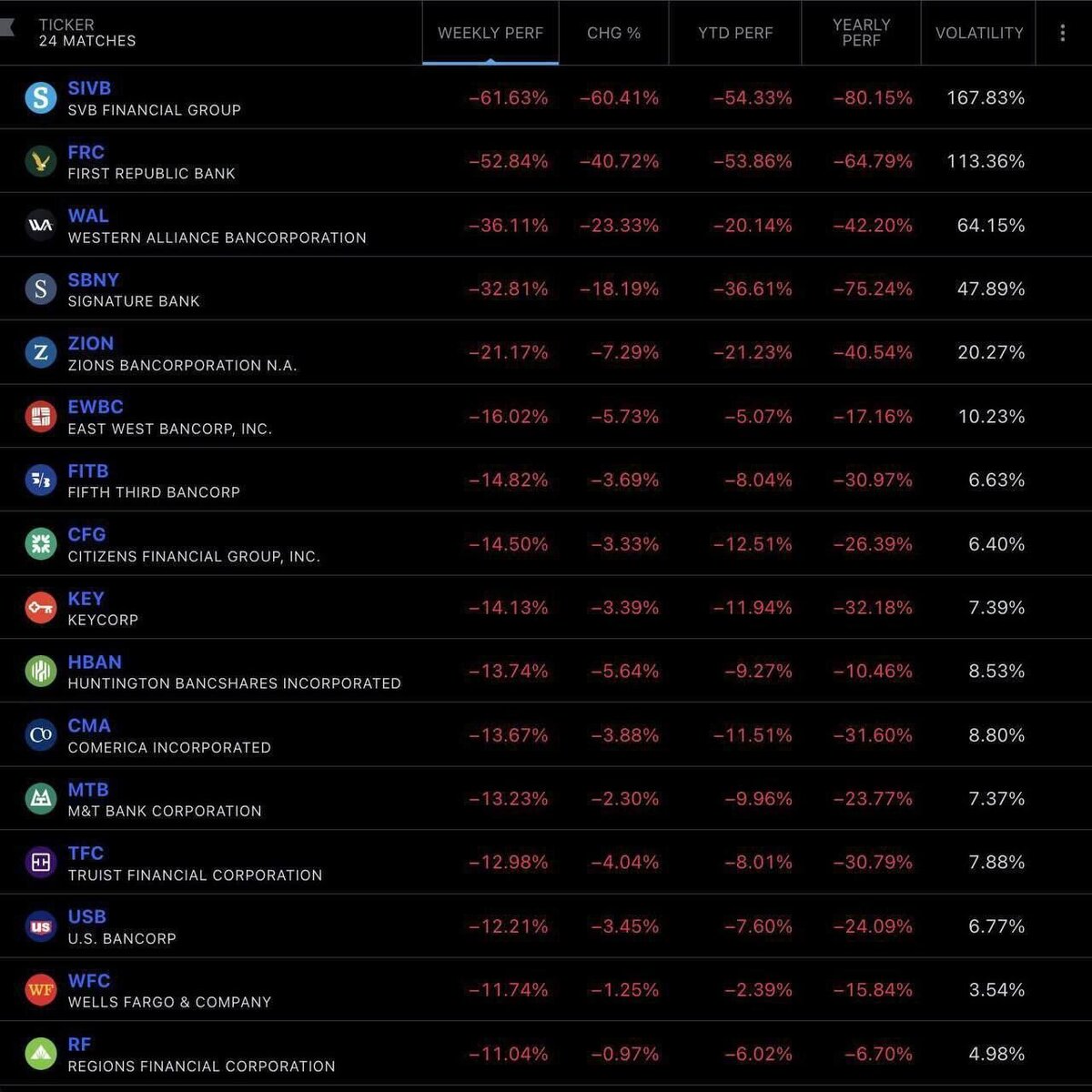Select the Truist Financial Corporation row
1092x1092 pixels.
coord(546,862)
